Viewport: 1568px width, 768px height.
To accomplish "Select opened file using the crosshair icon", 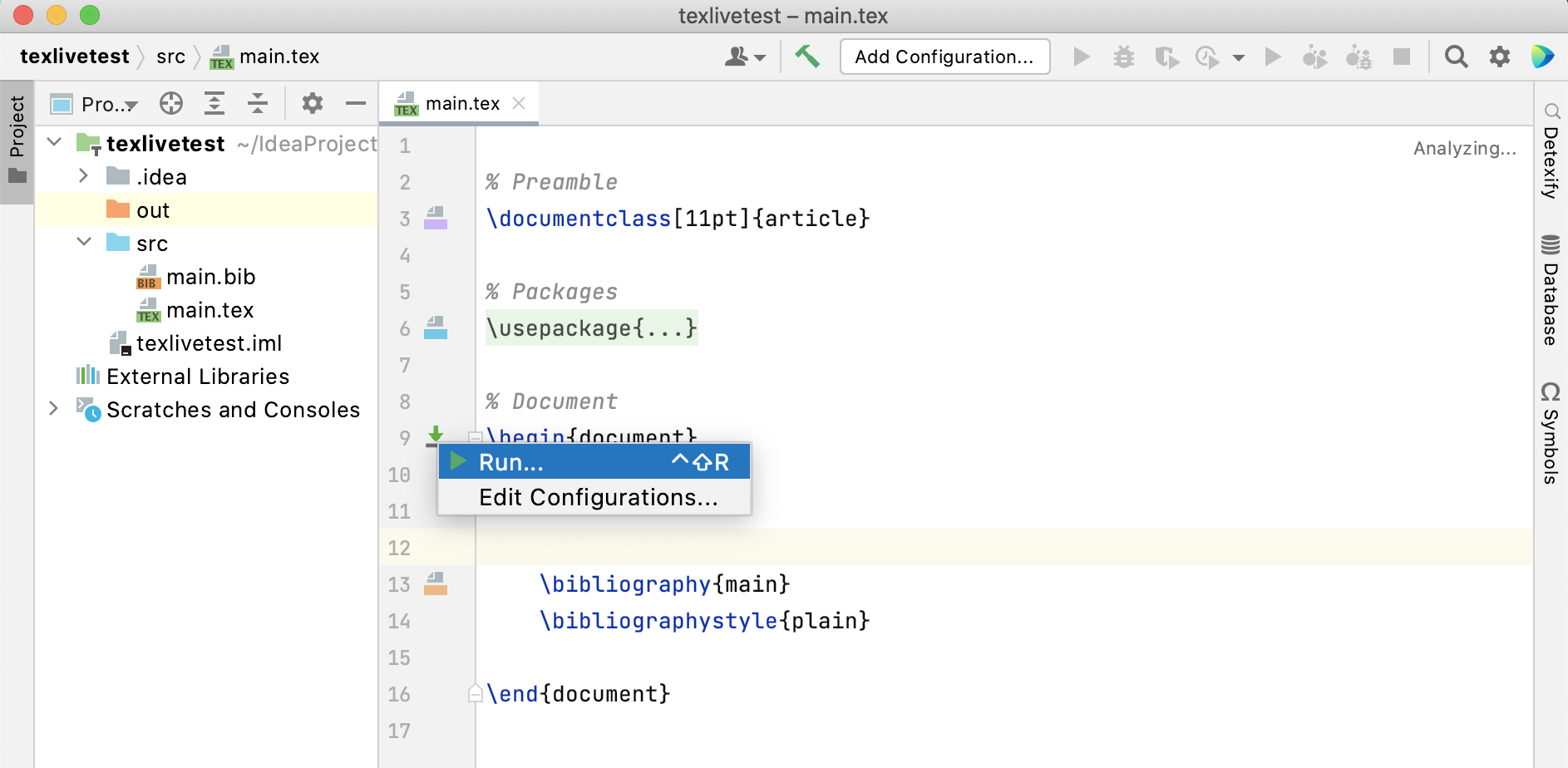I will (x=171, y=103).
